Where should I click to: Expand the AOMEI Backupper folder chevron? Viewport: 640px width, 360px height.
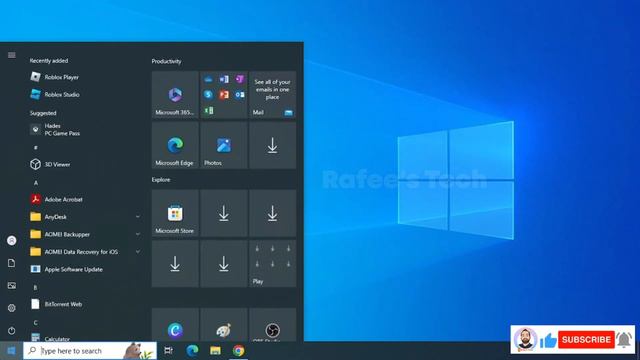(138, 234)
